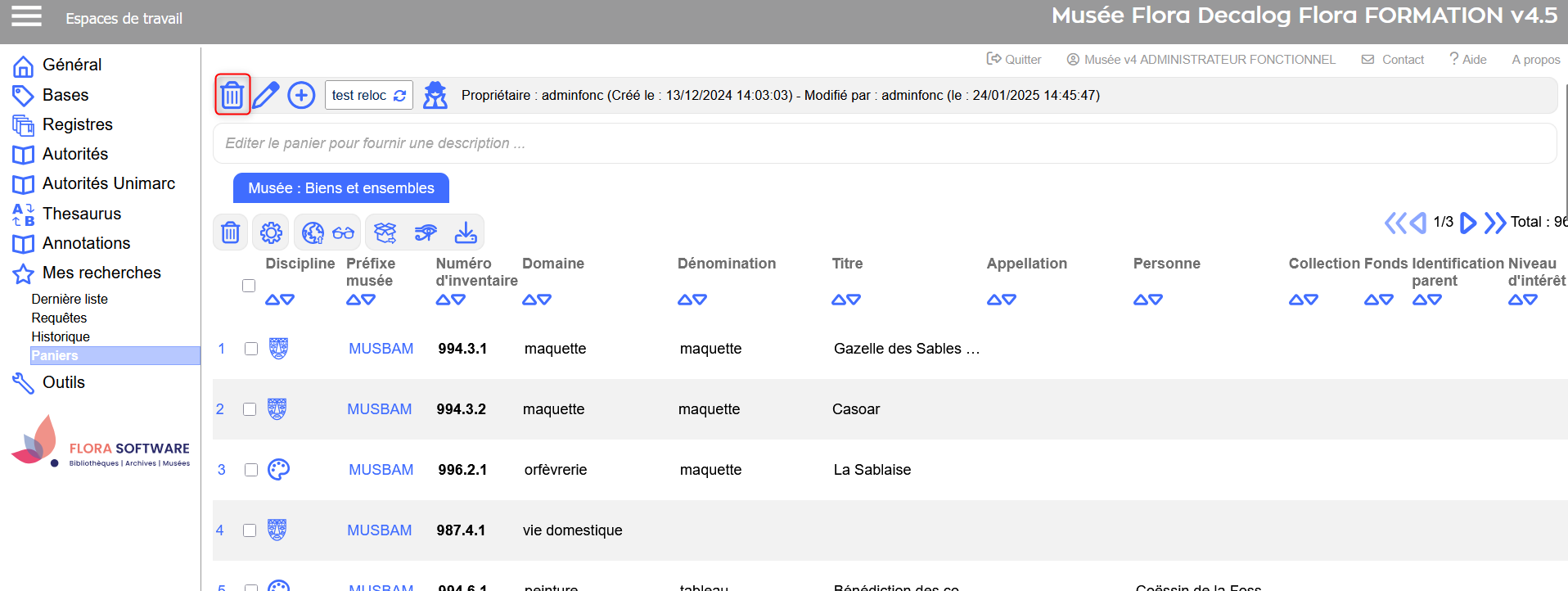Click the box with arrow icon
Screen dimensions: 1568x591
(x=385, y=232)
